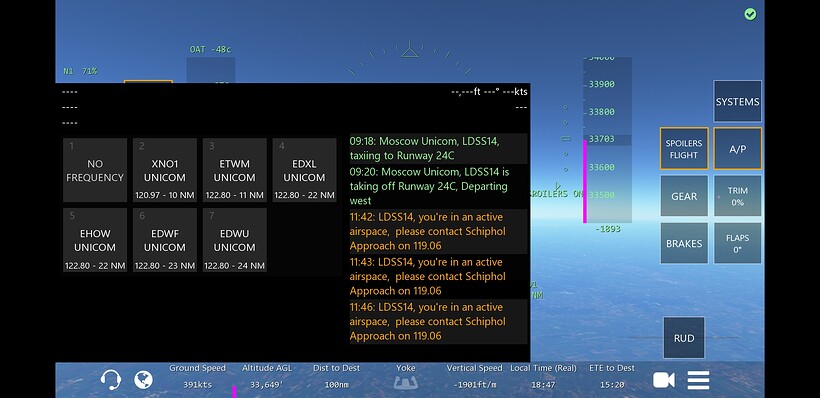820x398 pixels.
Task: Tap the OAT -48c indicator
Action: (210, 49)
